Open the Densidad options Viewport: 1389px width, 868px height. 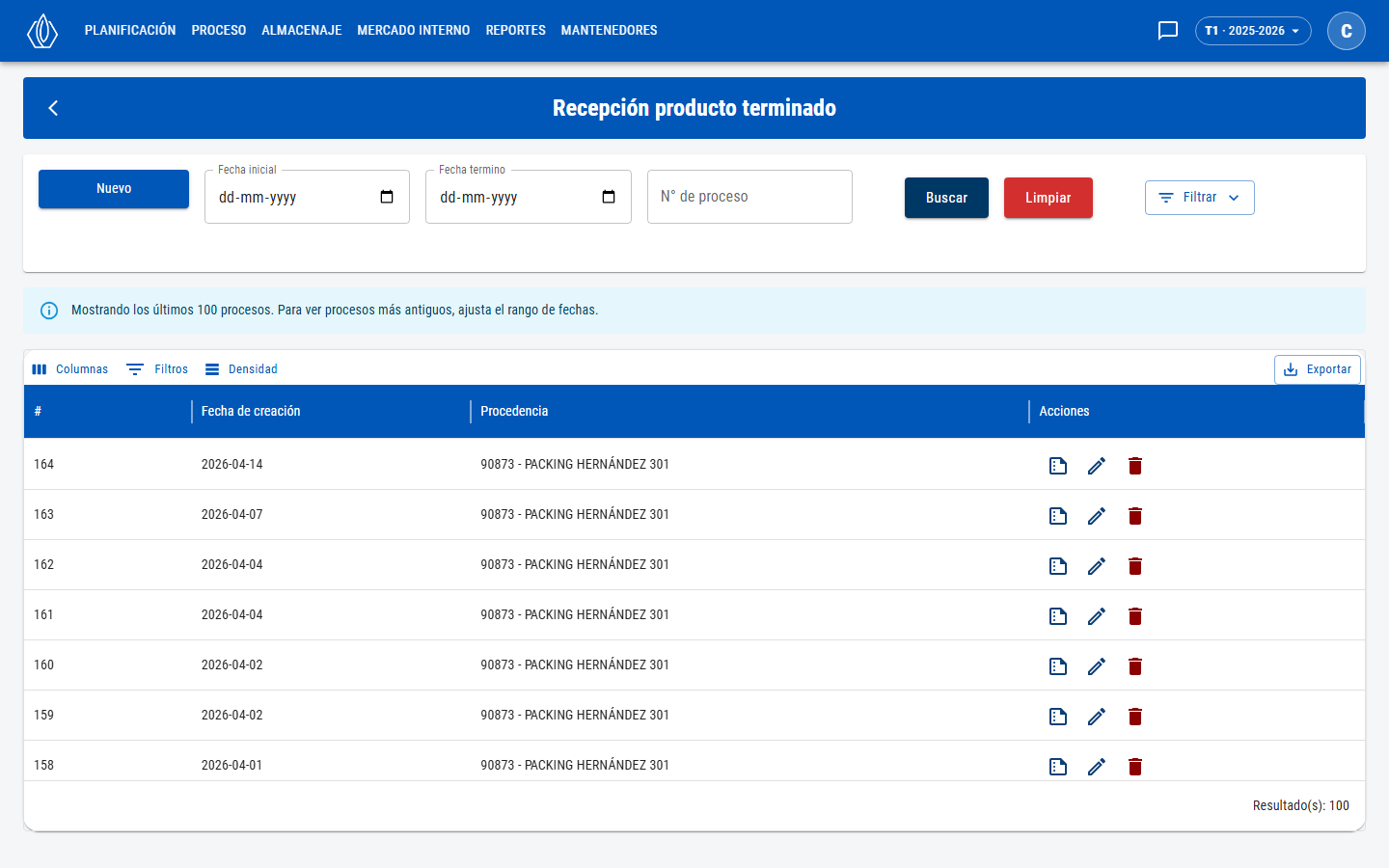click(x=241, y=369)
